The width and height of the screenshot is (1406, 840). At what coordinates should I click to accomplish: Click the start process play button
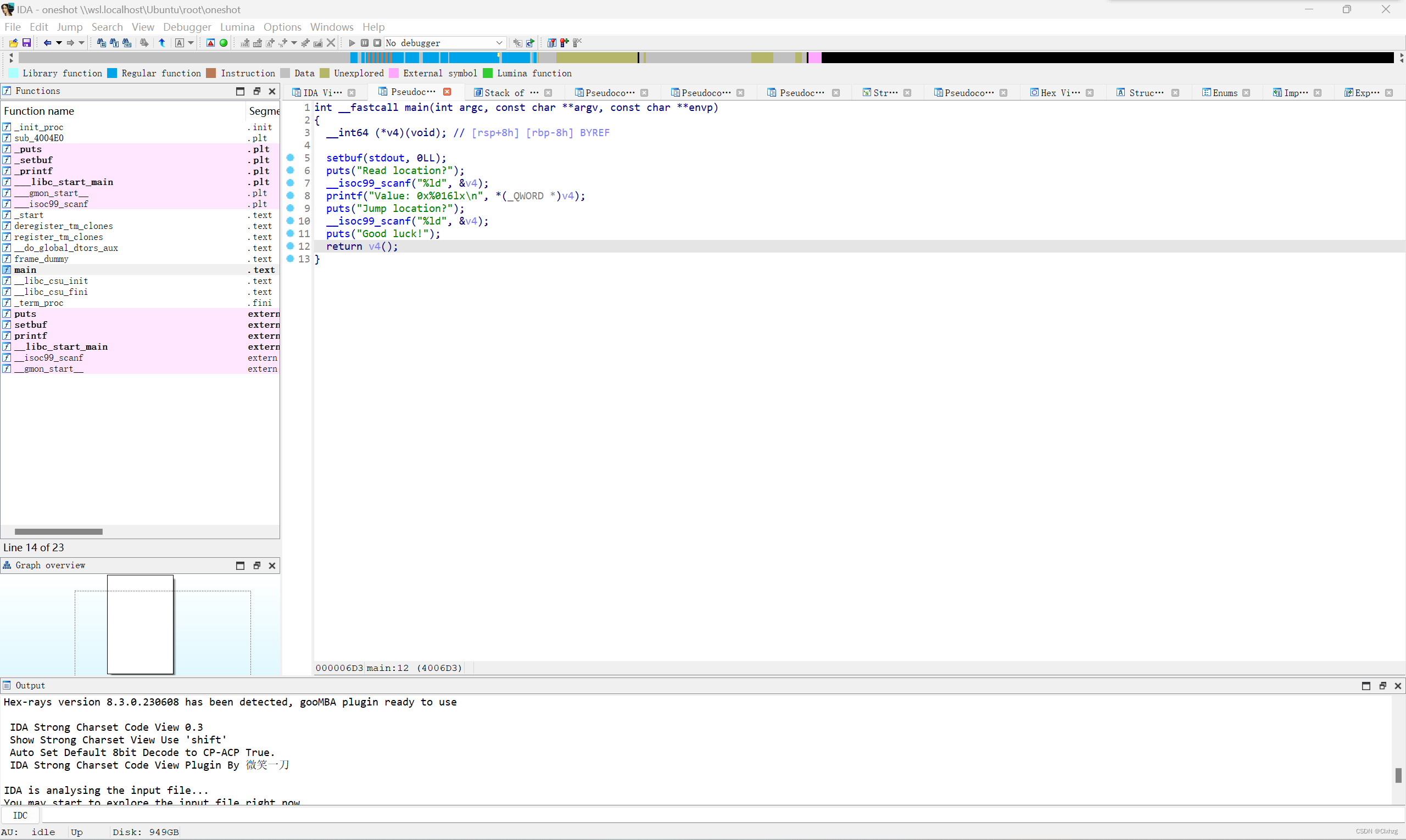coord(351,43)
